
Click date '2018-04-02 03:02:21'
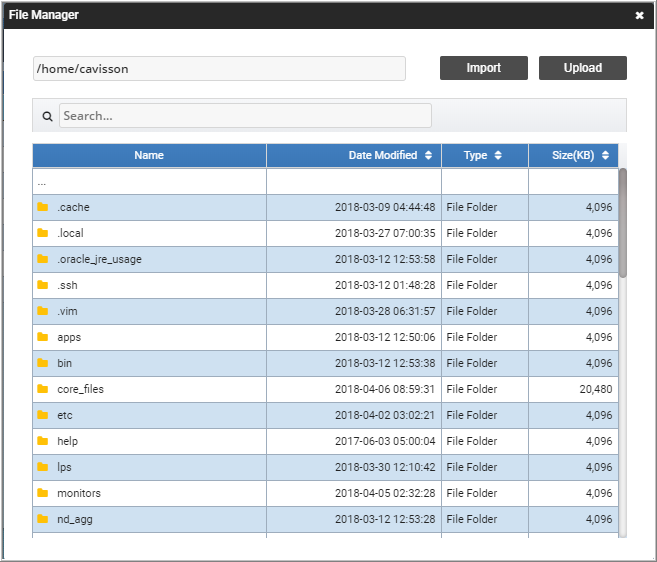(x=385, y=415)
